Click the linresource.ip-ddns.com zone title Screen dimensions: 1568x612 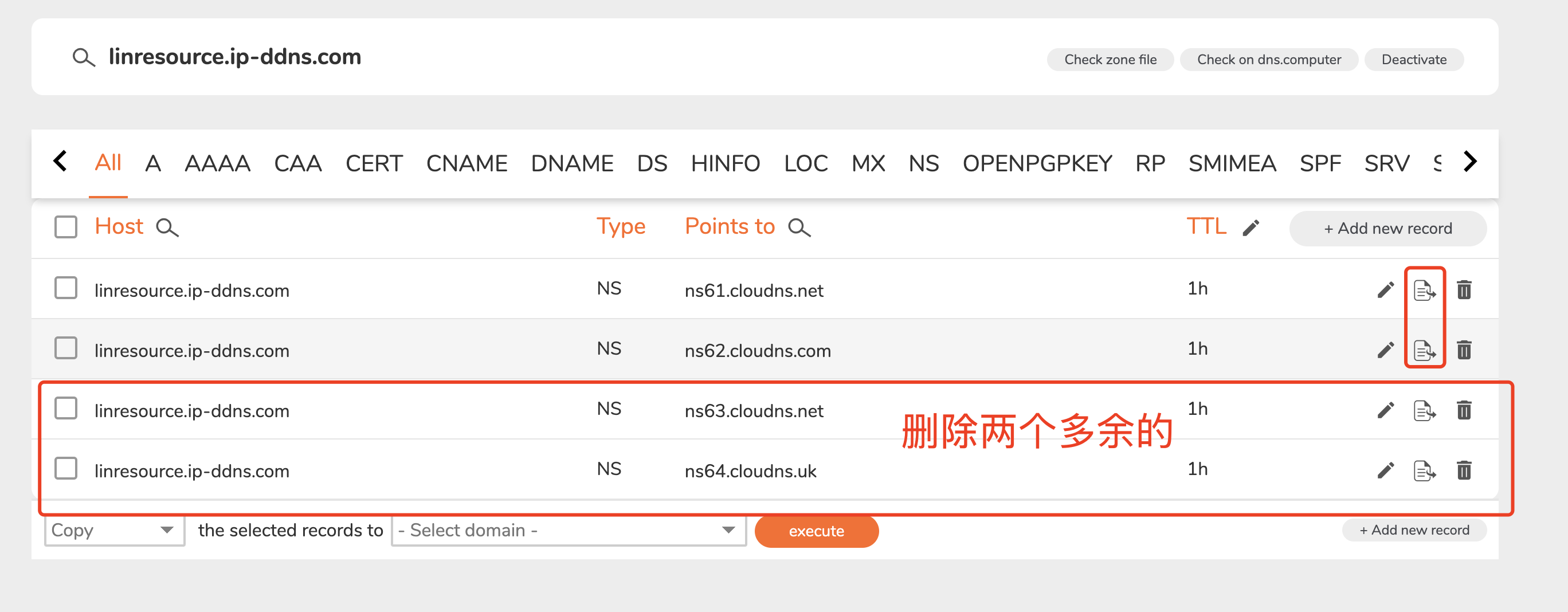coord(235,57)
